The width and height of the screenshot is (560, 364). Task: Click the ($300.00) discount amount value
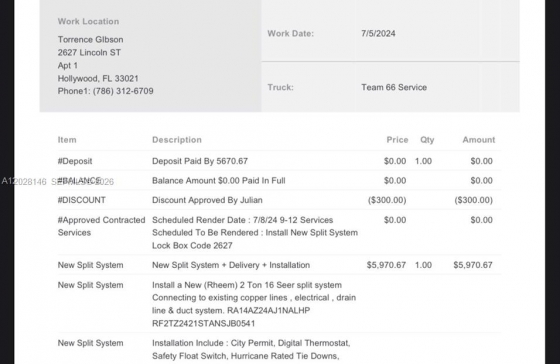(474, 200)
